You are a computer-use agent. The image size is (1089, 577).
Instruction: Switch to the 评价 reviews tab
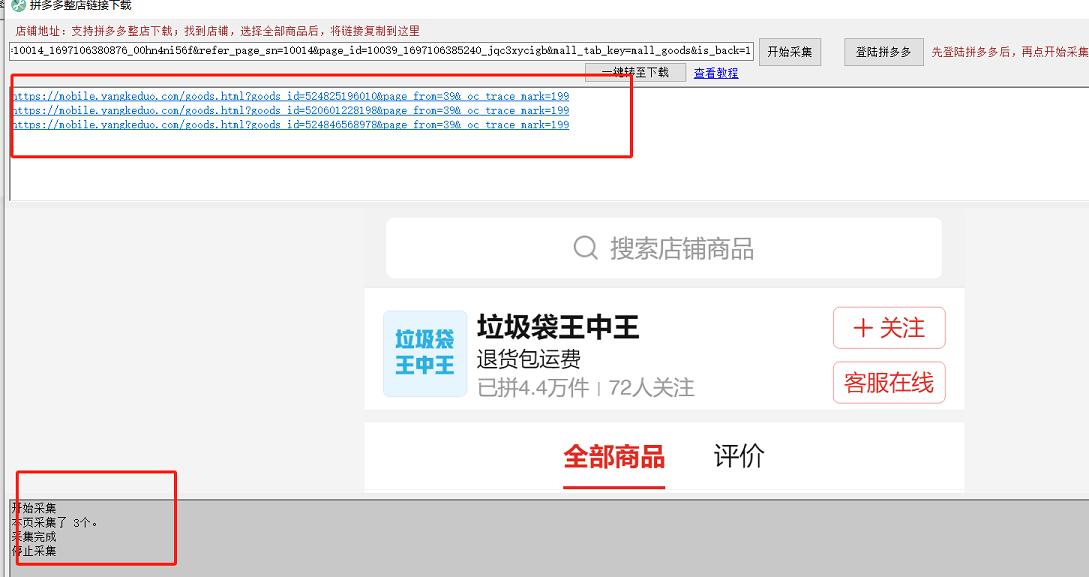click(739, 456)
